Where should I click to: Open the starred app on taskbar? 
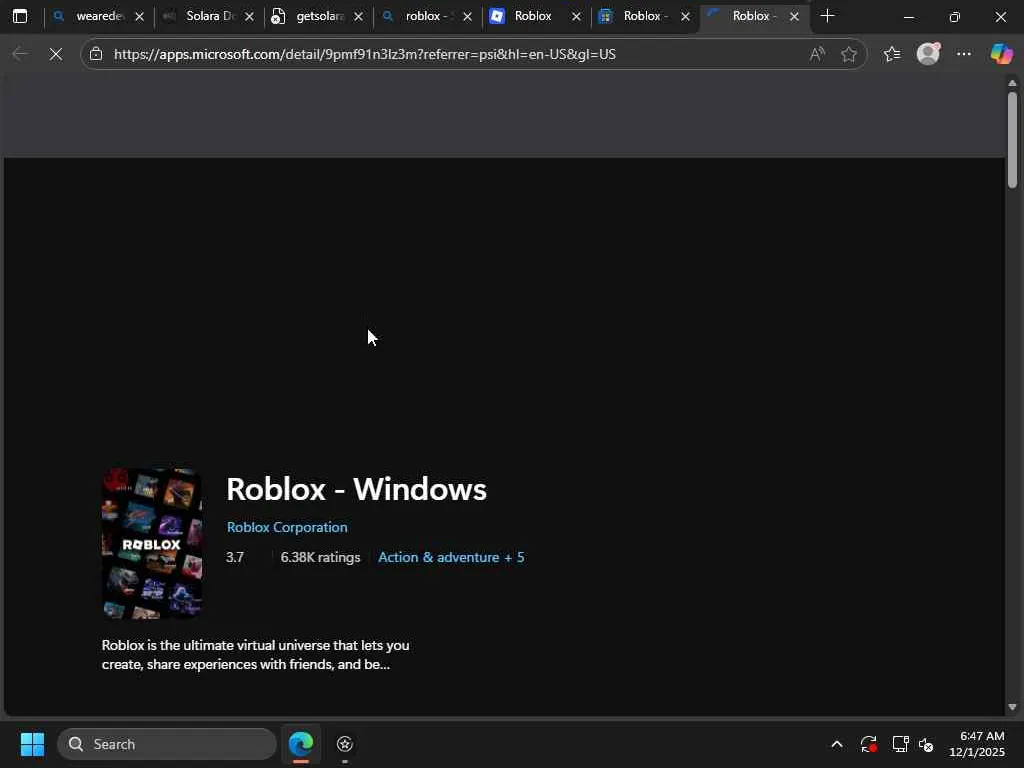tap(345, 744)
